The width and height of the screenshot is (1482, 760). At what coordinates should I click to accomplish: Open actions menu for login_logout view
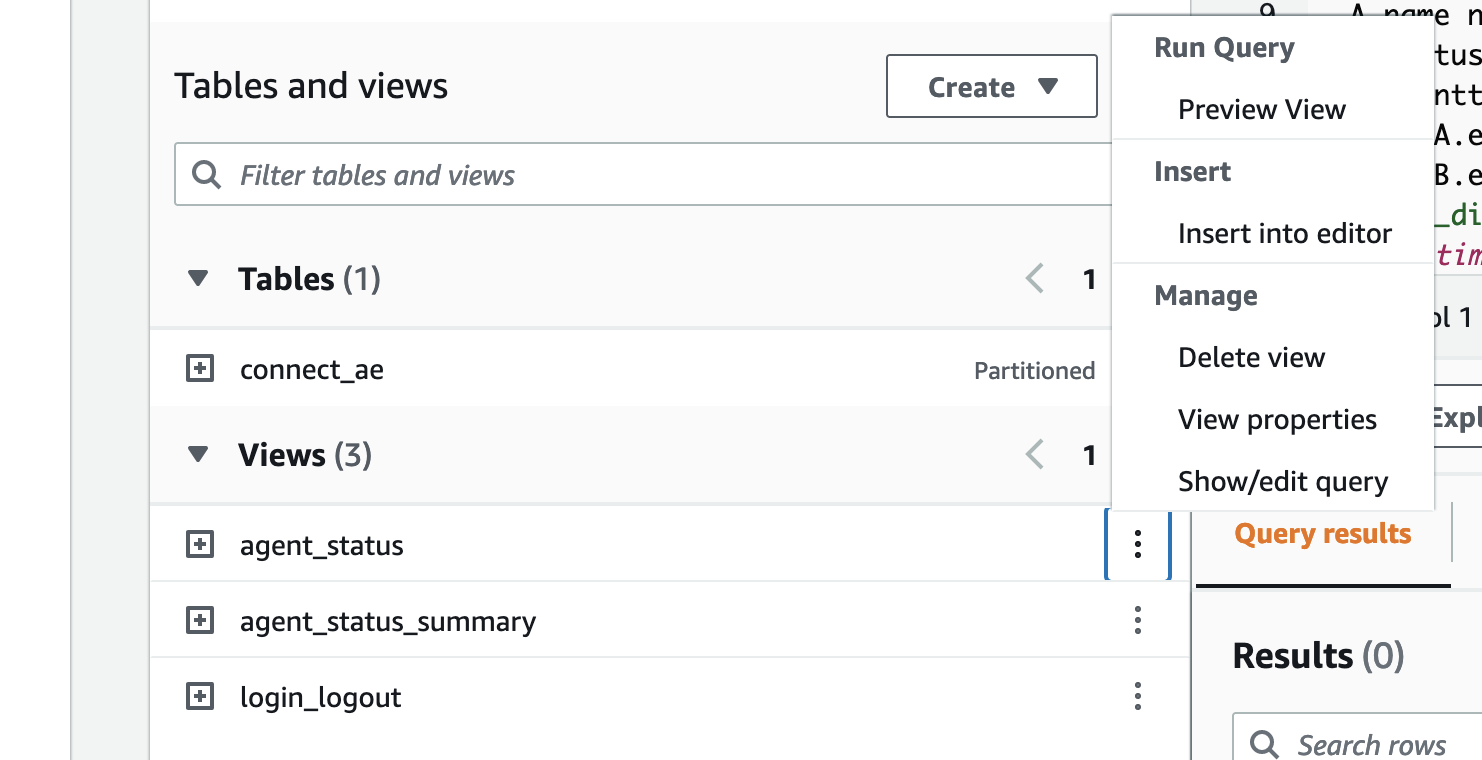pyautogui.click(x=1137, y=697)
